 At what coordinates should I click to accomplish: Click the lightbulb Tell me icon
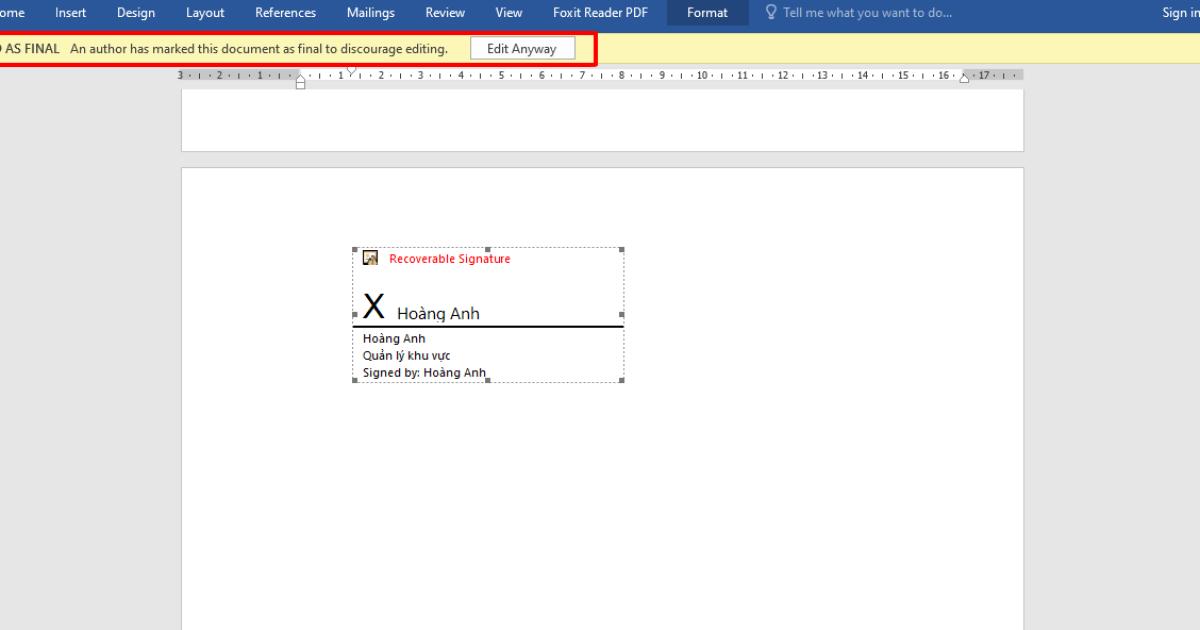pos(771,13)
